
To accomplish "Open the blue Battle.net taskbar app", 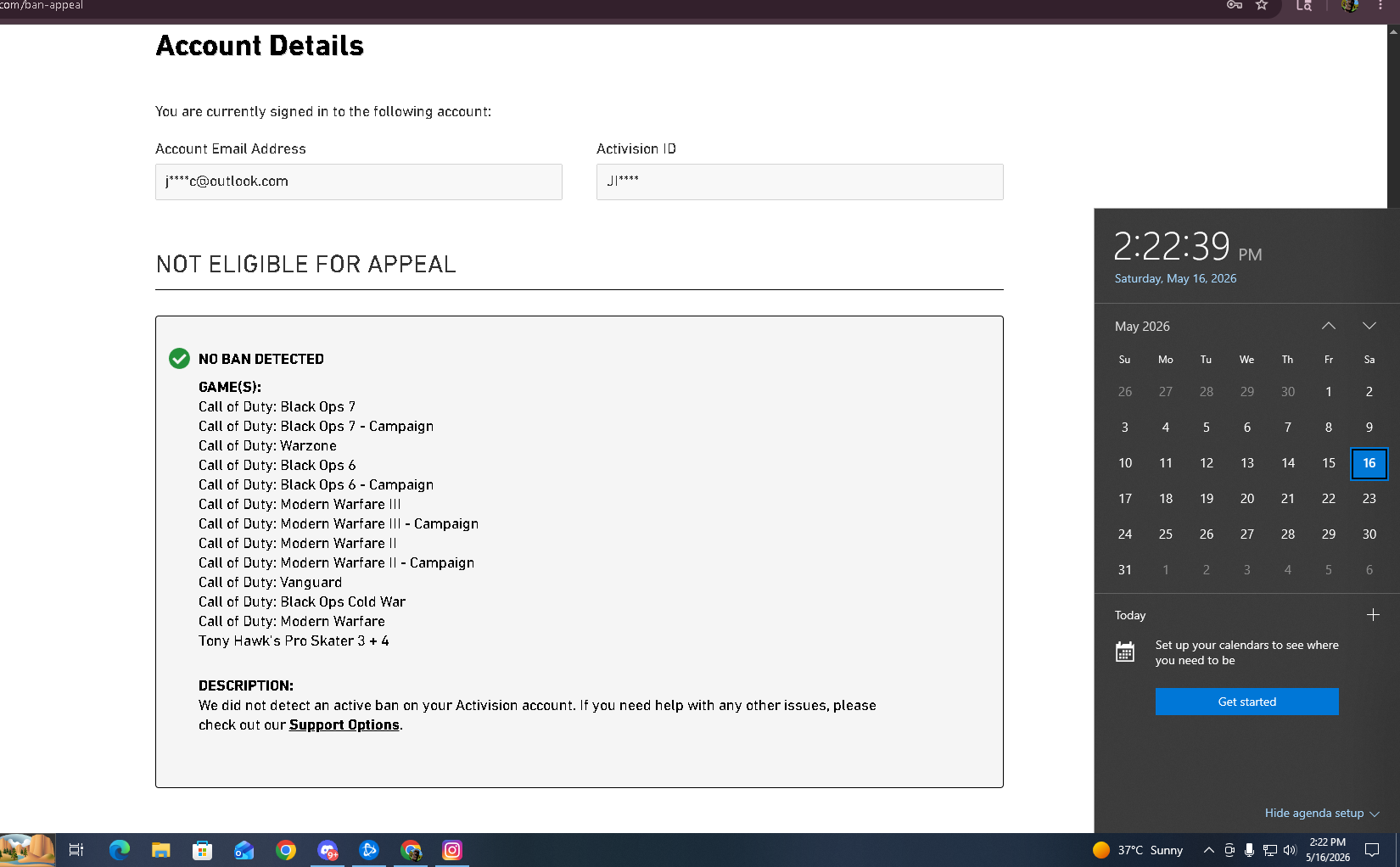I will (369, 850).
